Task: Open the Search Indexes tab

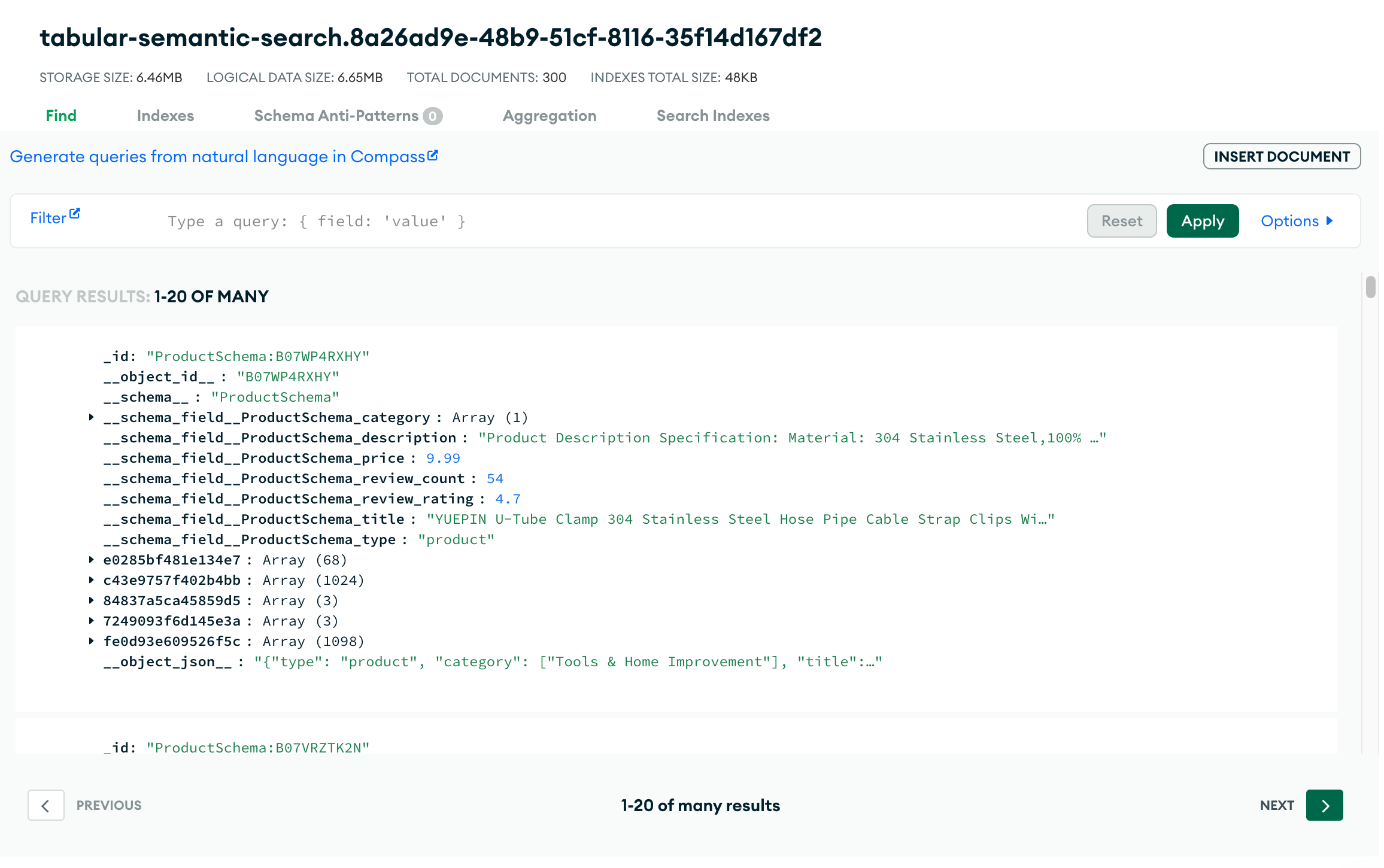Action: click(x=713, y=116)
